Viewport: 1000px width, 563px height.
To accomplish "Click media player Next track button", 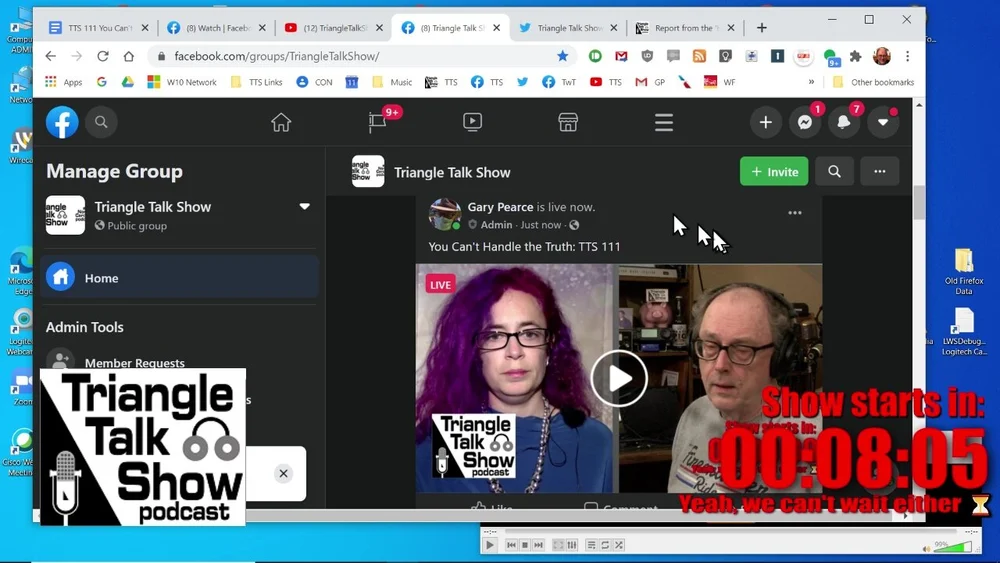I will (538, 545).
